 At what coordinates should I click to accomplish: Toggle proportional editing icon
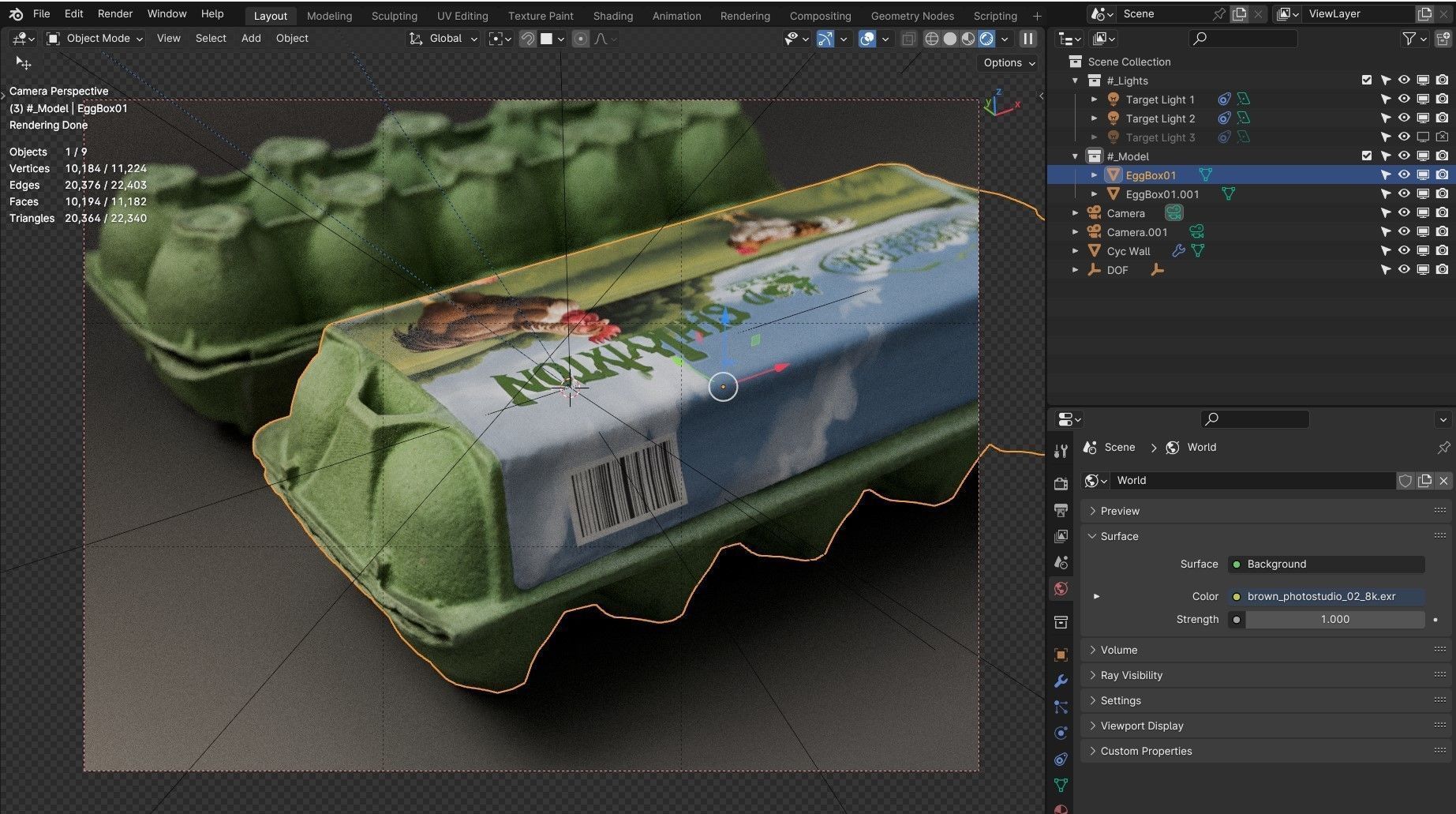[x=580, y=39]
